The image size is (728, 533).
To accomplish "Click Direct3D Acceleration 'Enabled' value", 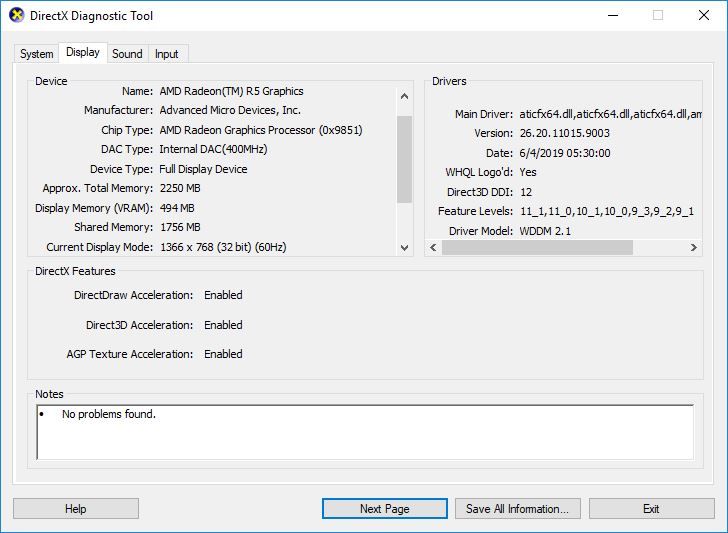I will (x=223, y=325).
